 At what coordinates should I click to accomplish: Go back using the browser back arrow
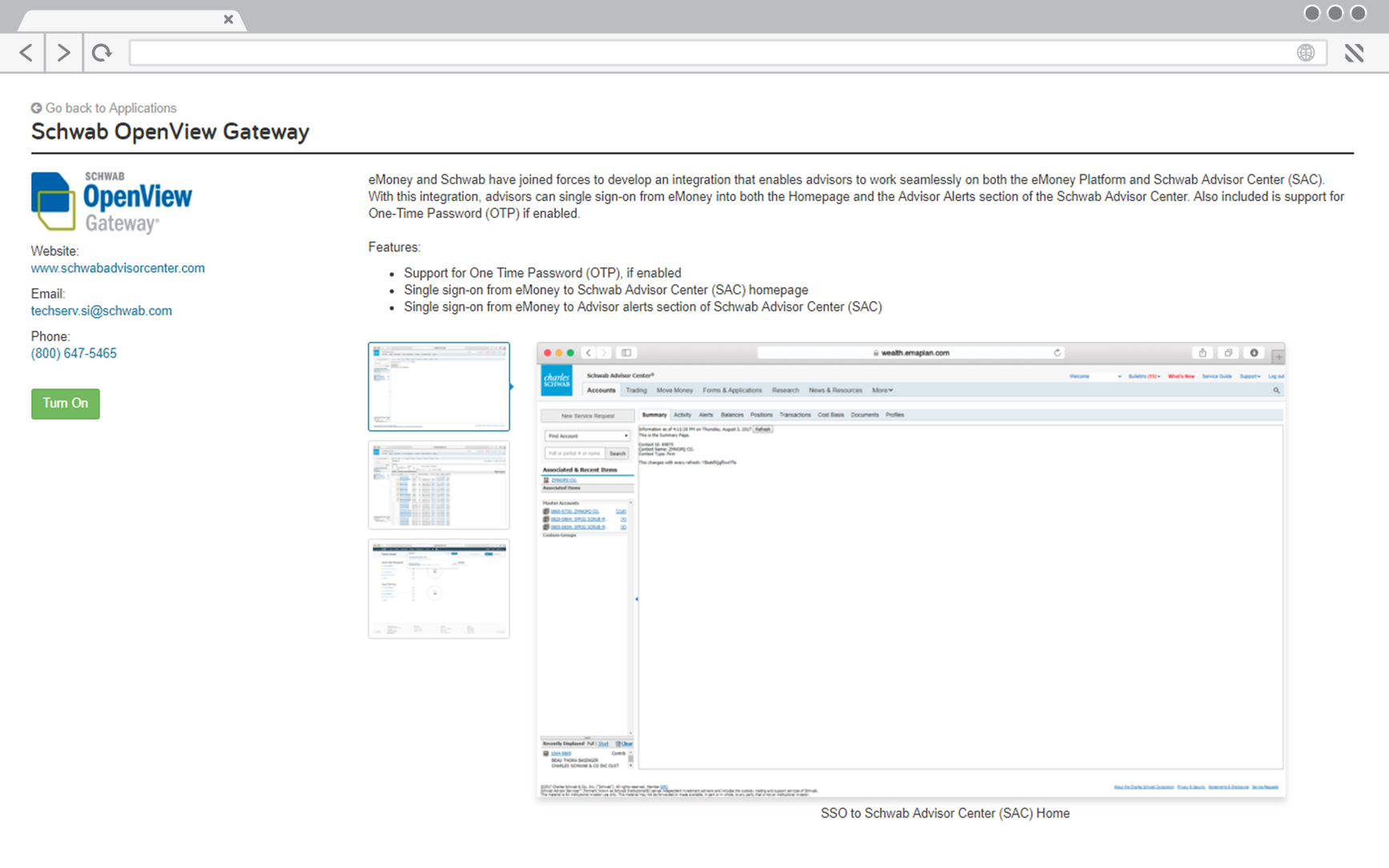click(26, 53)
